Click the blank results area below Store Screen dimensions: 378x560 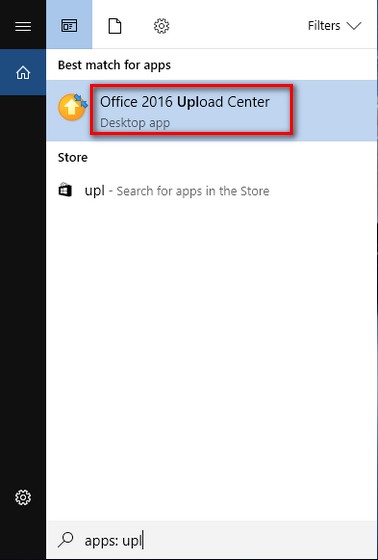coord(212,357)
